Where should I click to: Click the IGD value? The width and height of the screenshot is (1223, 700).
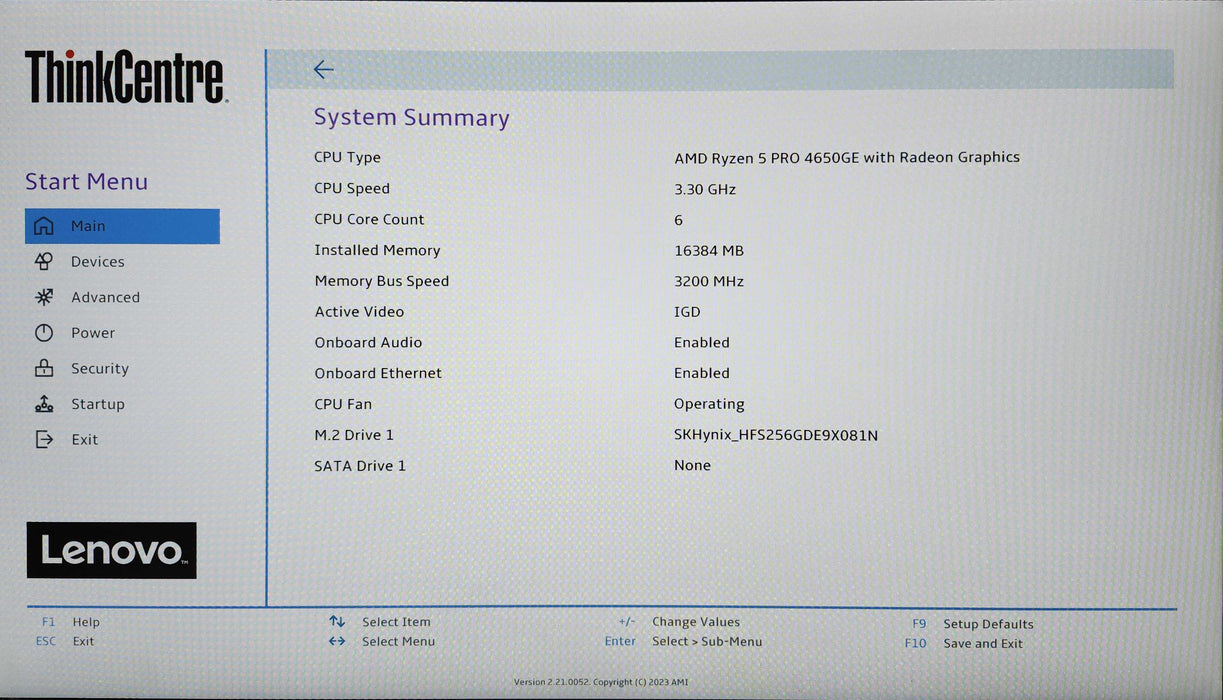pos(687,312)
